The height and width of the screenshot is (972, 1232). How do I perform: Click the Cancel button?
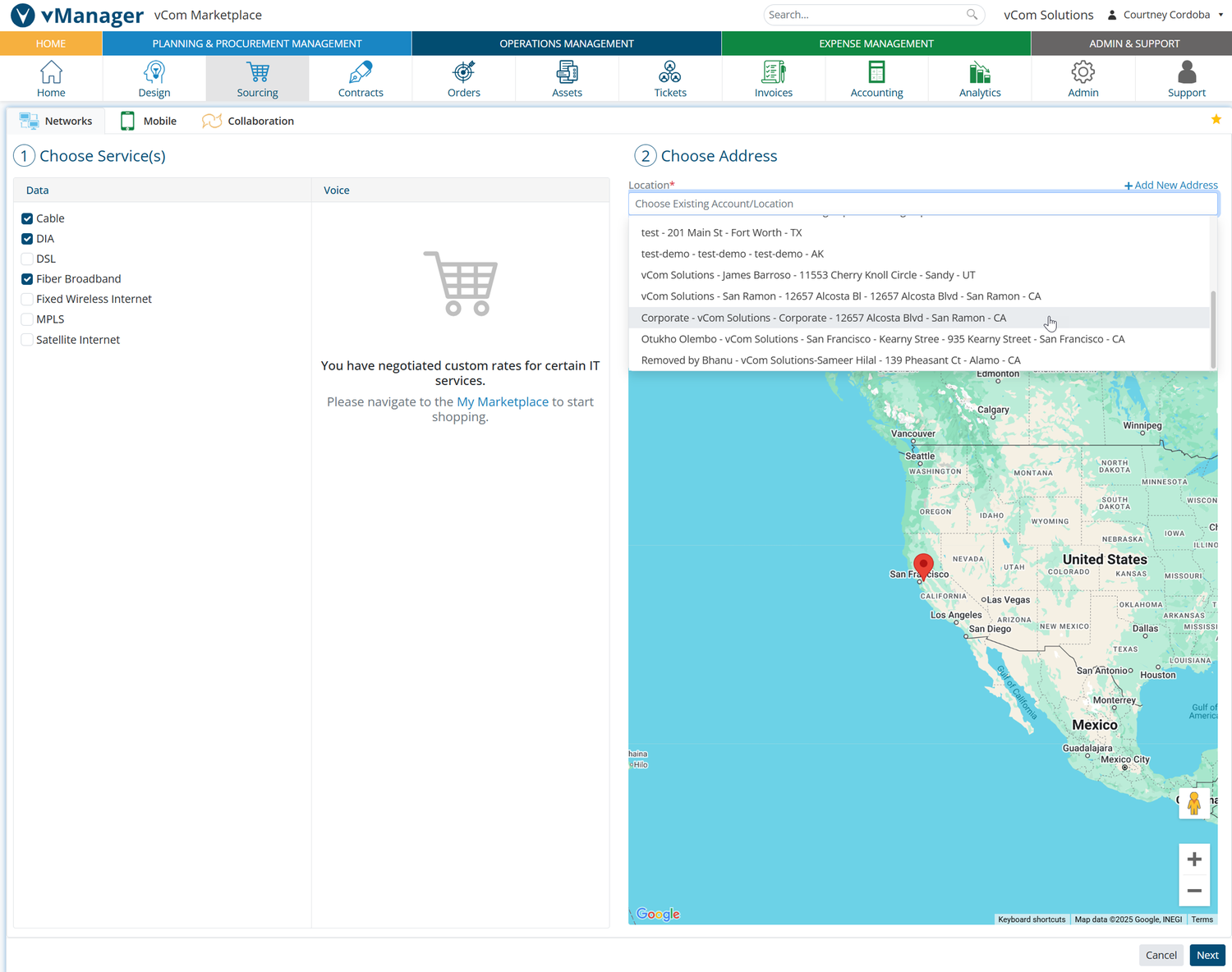click(1161, 955)
